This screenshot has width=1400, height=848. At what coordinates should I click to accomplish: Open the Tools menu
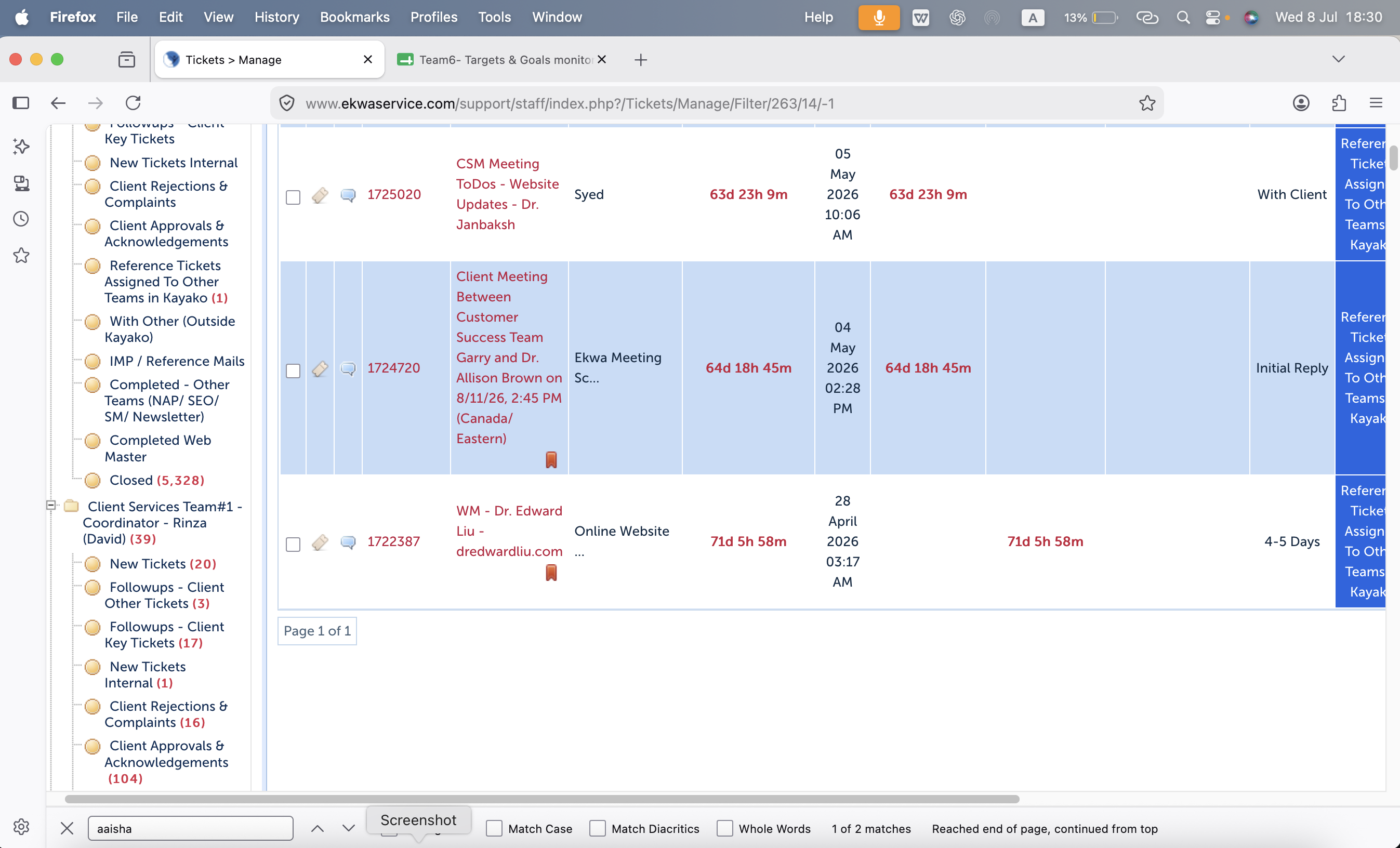click(494, 17)
